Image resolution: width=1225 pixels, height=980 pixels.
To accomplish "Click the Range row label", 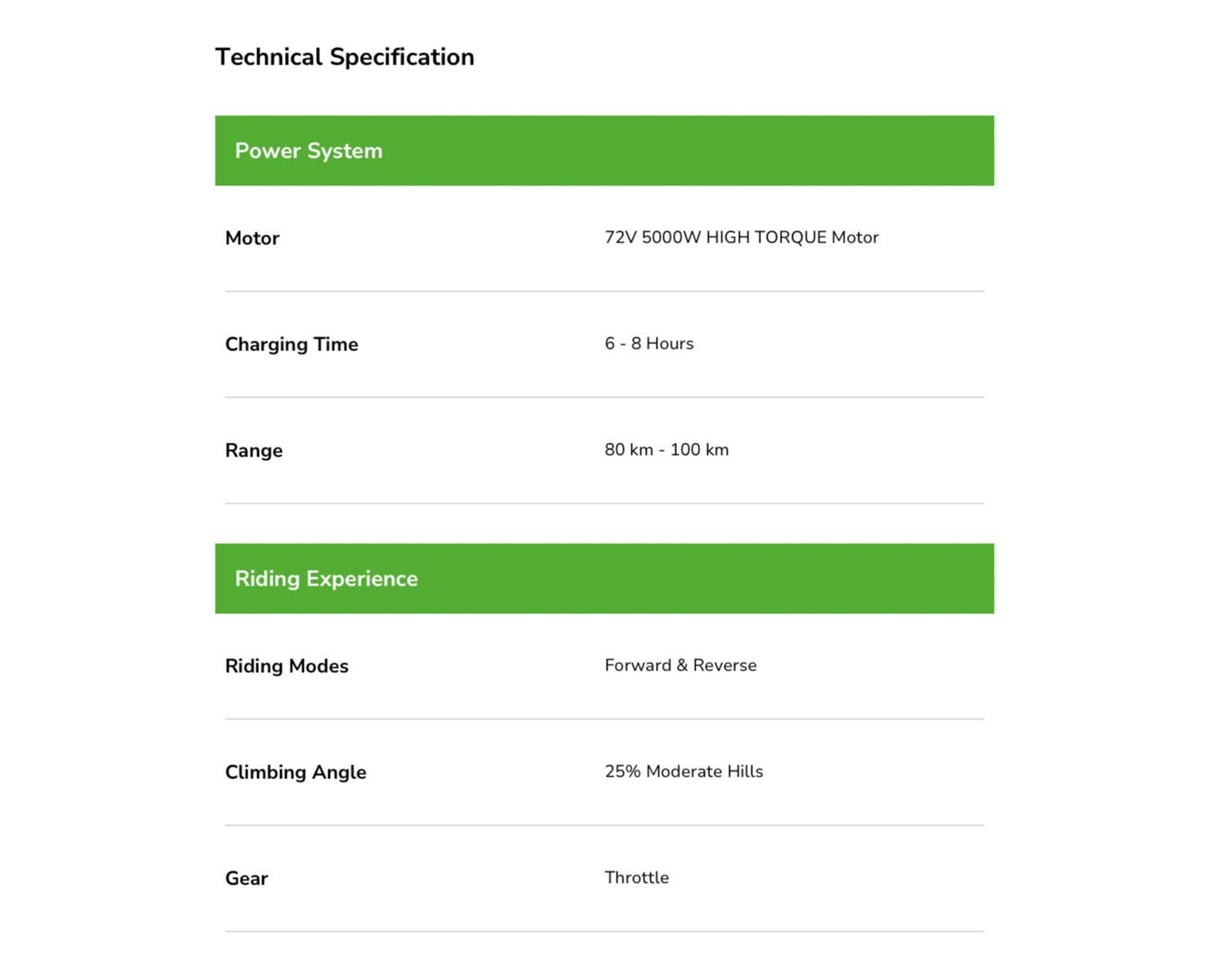I will (x=254, y=451).
